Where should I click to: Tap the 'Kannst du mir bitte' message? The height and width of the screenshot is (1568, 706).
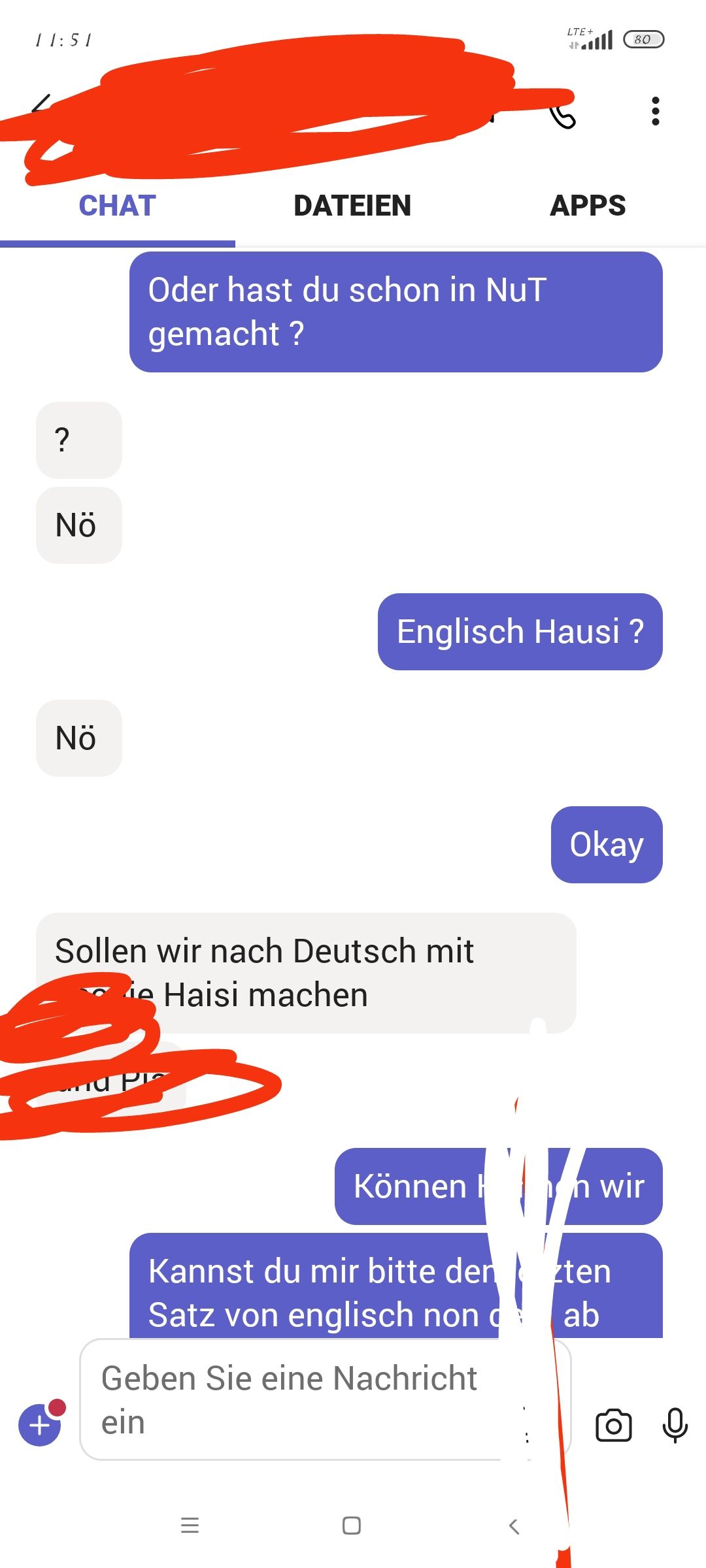(x=396, y=1286)
